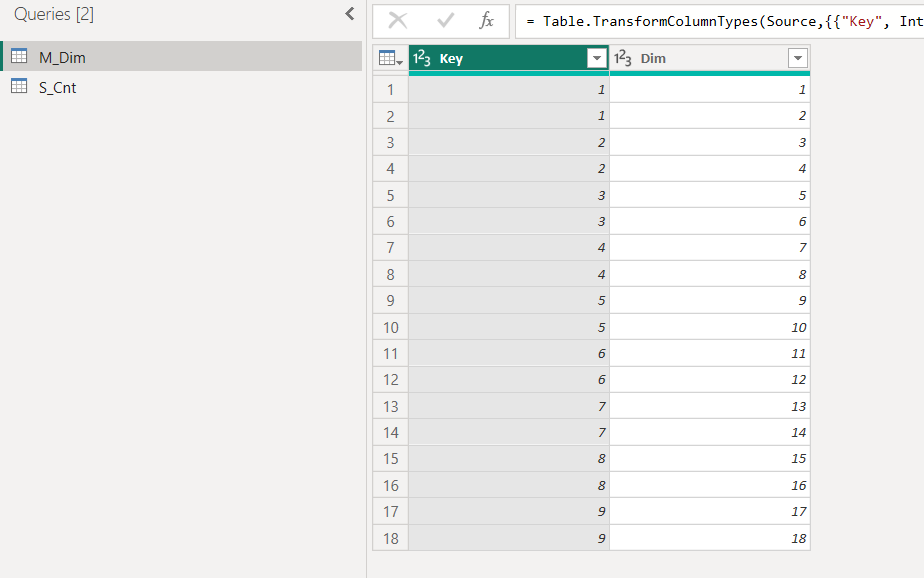
Task: Click the Key cell in row 7
Action: pyautogui.click(x=509, y=247)
